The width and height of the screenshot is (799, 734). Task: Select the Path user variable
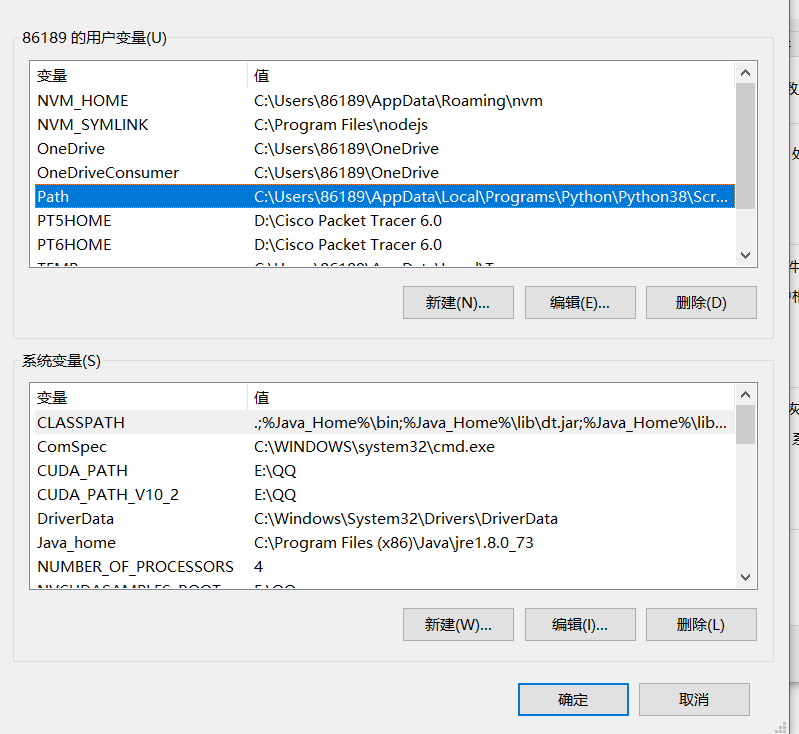click(x=385, y=196)
